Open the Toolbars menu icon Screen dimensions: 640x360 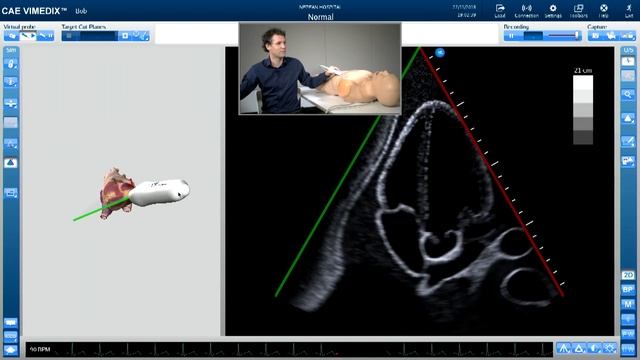pyautogui.click(x=578, y=11)
